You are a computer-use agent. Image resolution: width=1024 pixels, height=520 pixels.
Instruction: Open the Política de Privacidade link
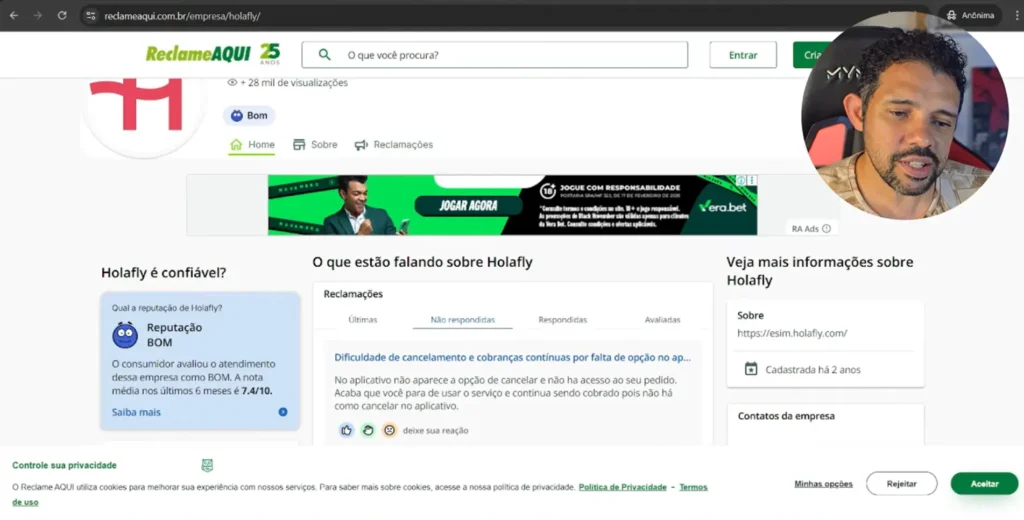pyautogui.click(x=622, y=487)
